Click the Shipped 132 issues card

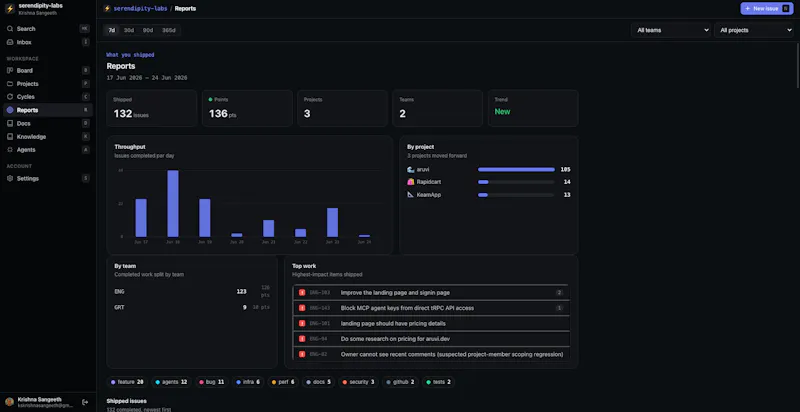tap(152, 108)
